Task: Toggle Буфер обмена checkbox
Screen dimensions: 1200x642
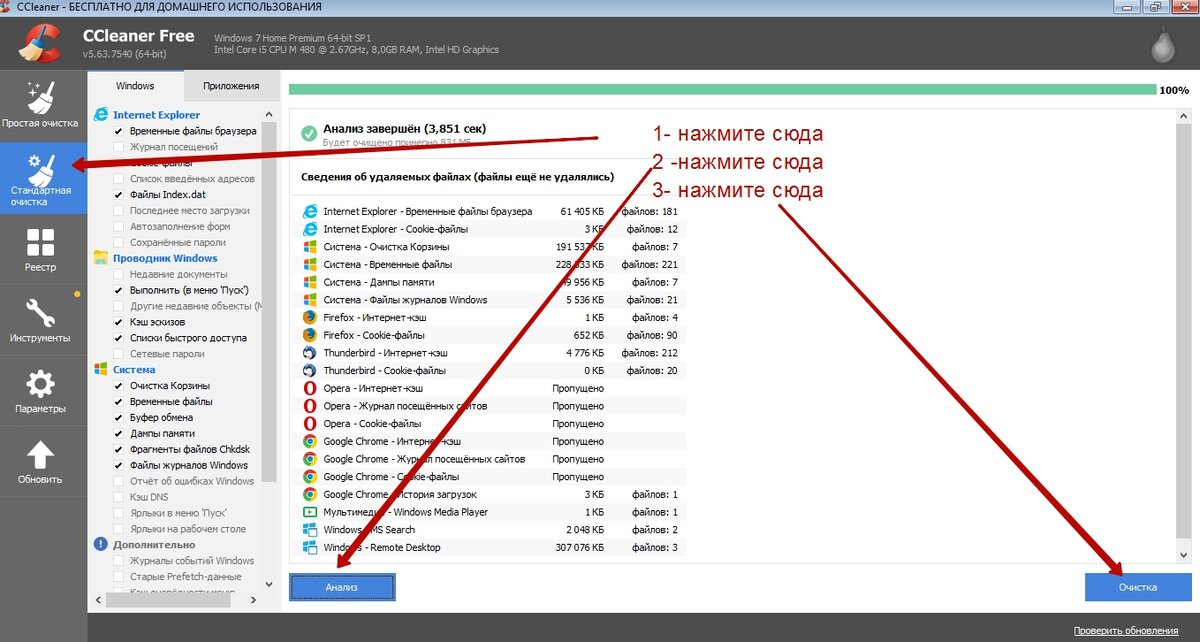Action: (119, 418)
